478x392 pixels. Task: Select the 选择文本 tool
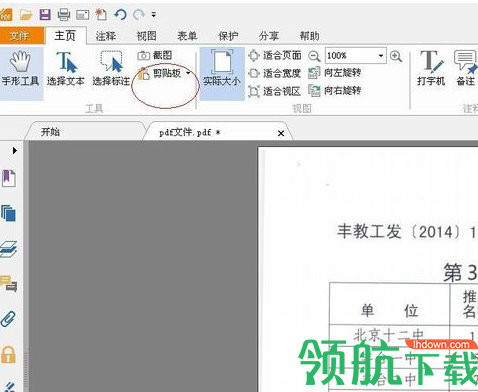pos(66,68)
